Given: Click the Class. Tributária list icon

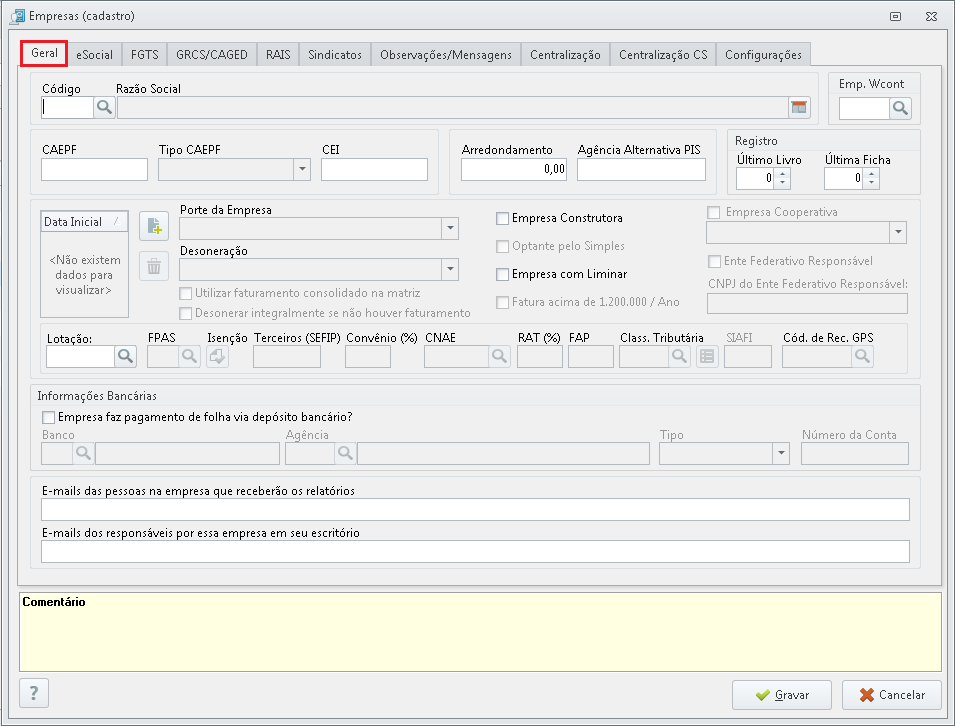Looking at the screenshot, I should [x=707, y=356].
